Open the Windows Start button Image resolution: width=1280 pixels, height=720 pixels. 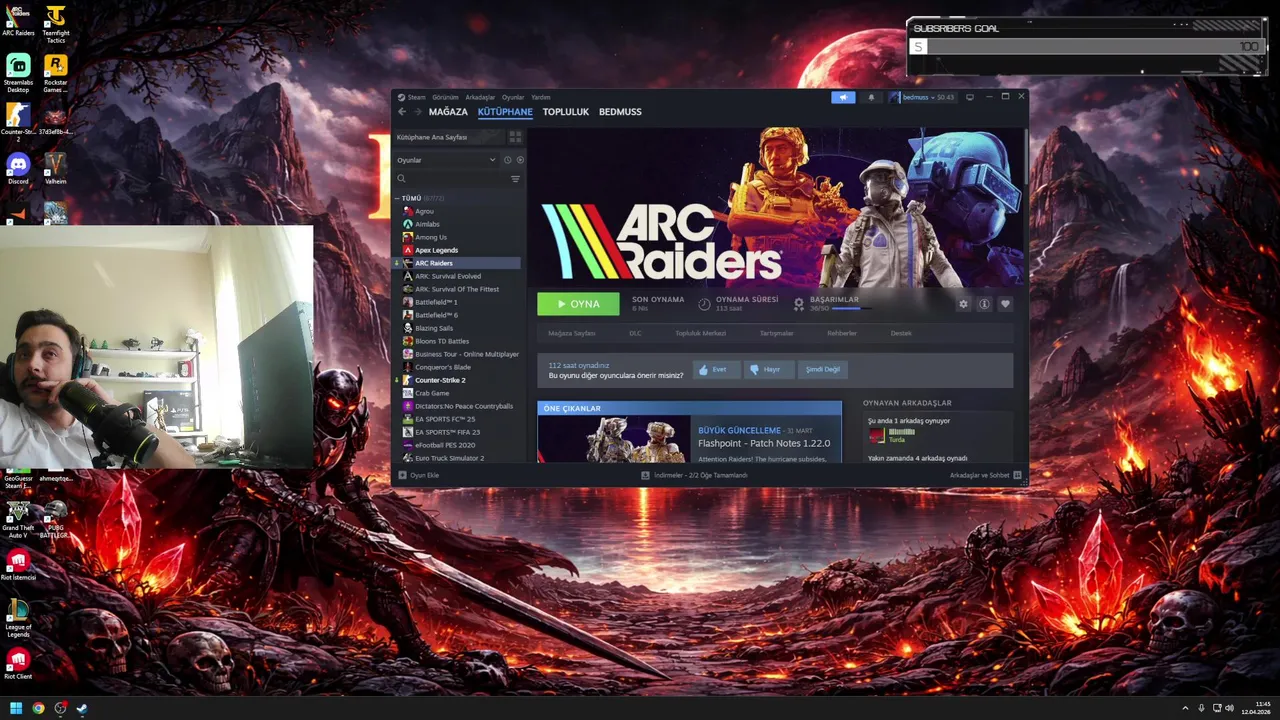(16, 708)
